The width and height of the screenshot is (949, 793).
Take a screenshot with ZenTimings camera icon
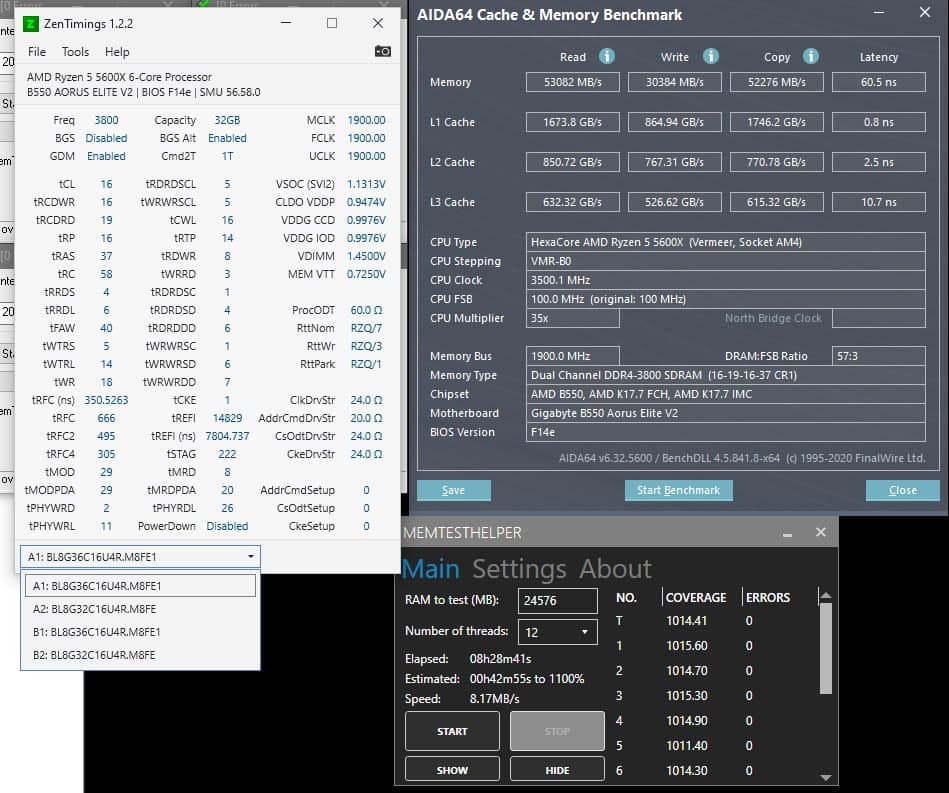(383, 51)
